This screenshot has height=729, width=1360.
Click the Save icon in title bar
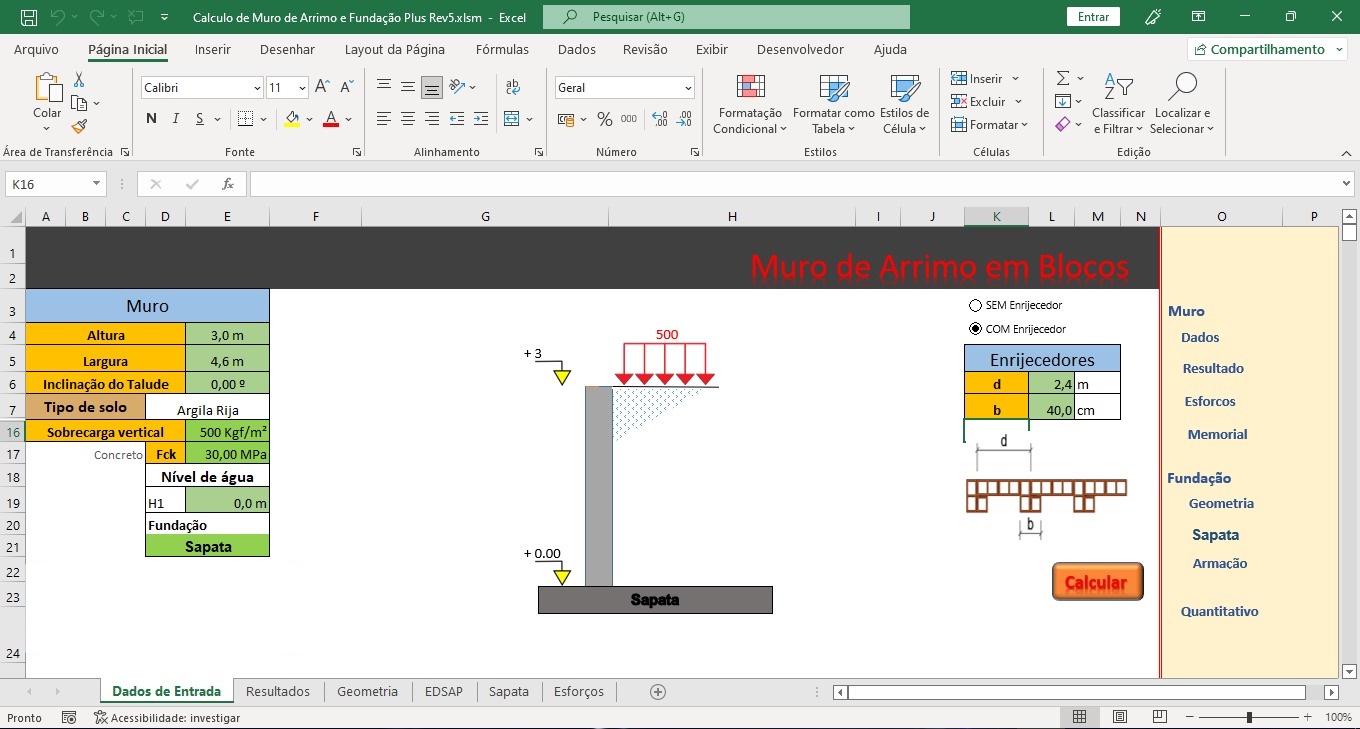29,17
